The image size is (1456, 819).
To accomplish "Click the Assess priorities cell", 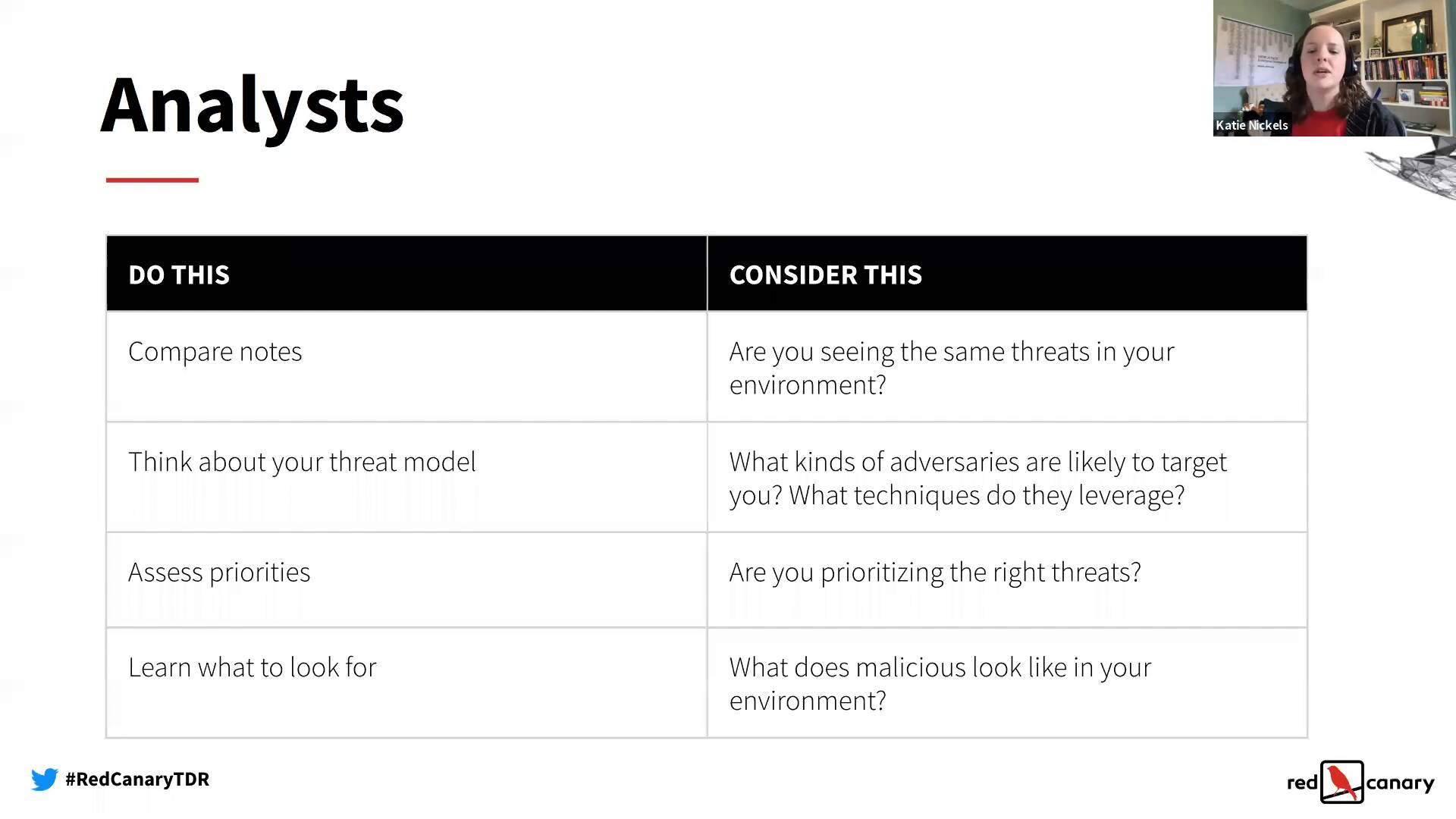I will 219,573.
